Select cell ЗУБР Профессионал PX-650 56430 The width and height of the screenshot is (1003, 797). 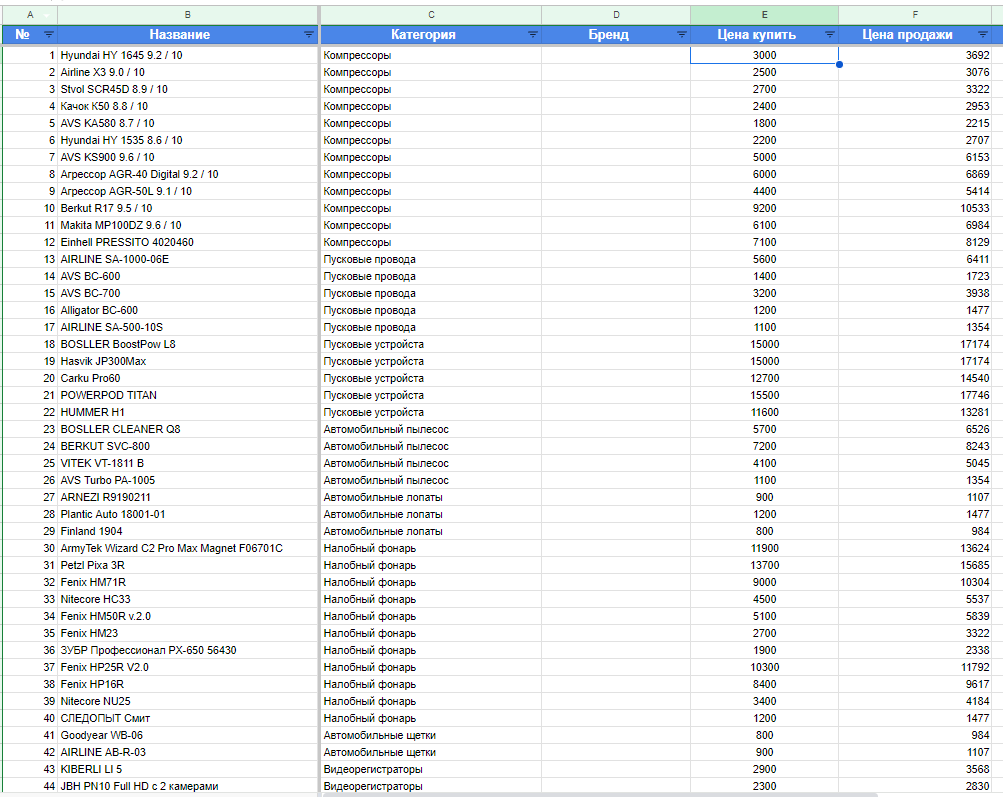tap(187, 650)
